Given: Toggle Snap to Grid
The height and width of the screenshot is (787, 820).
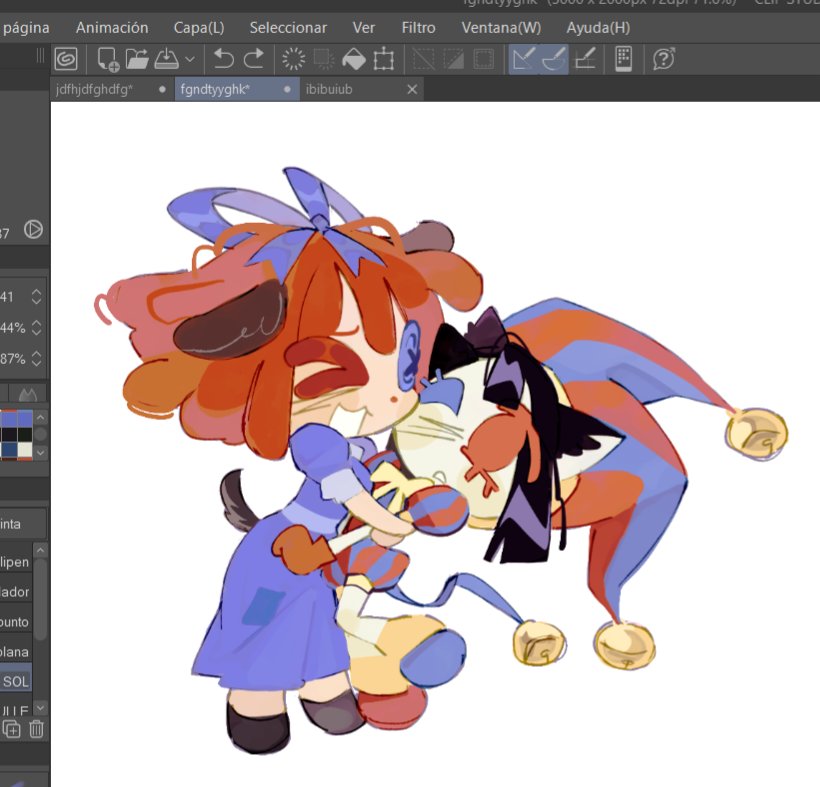Looking at the screenshot, I should (x=585, y=59).
